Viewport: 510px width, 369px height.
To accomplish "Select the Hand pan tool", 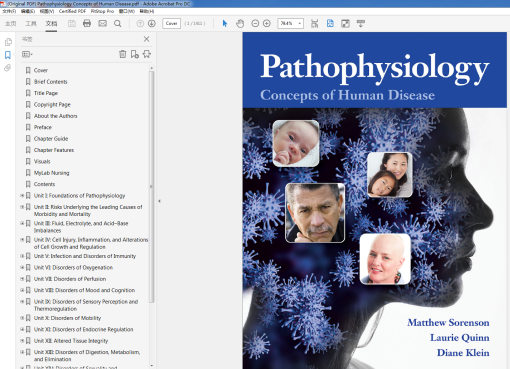I will 240,23.
